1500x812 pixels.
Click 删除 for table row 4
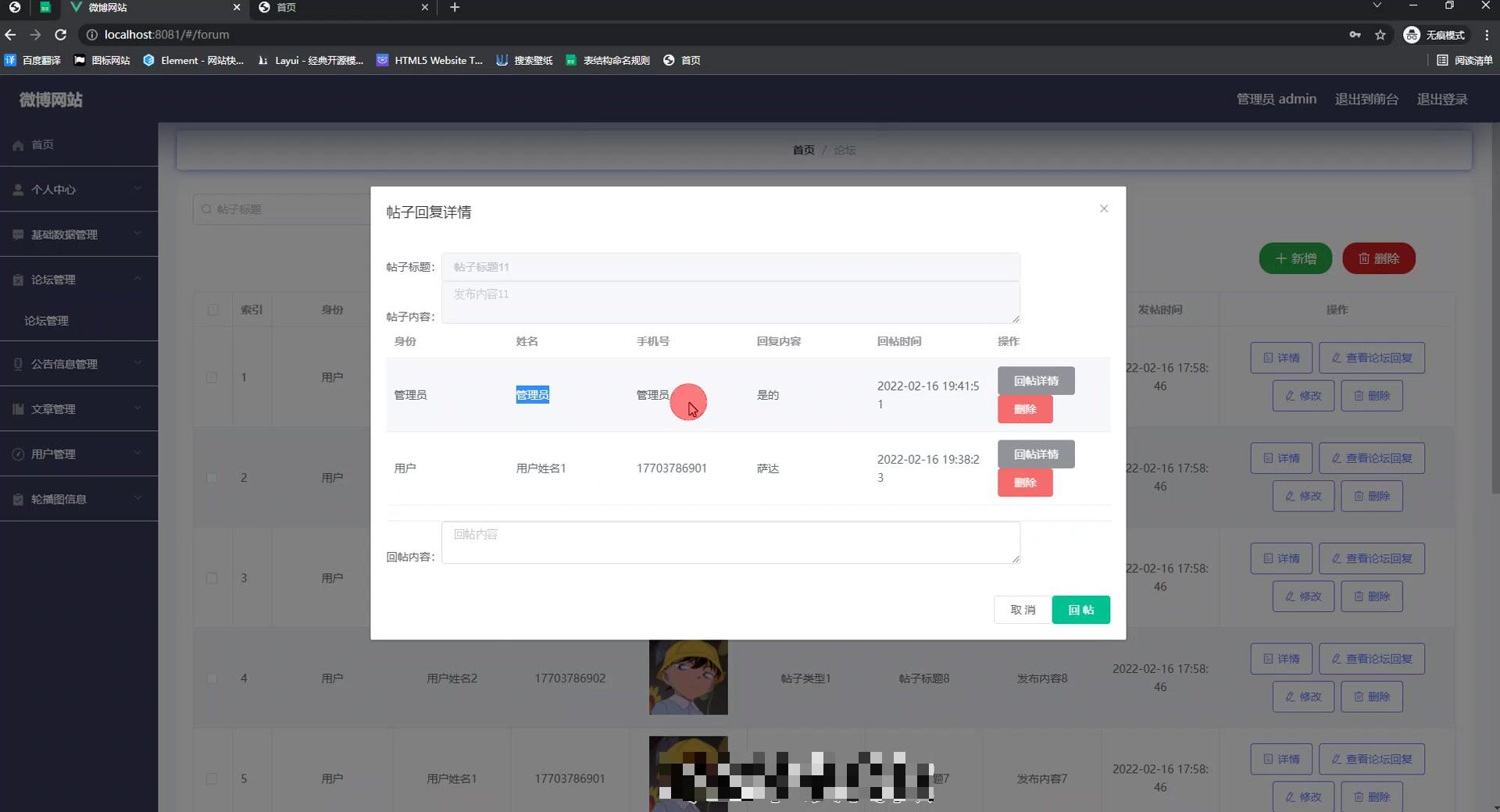[1372, 696]
